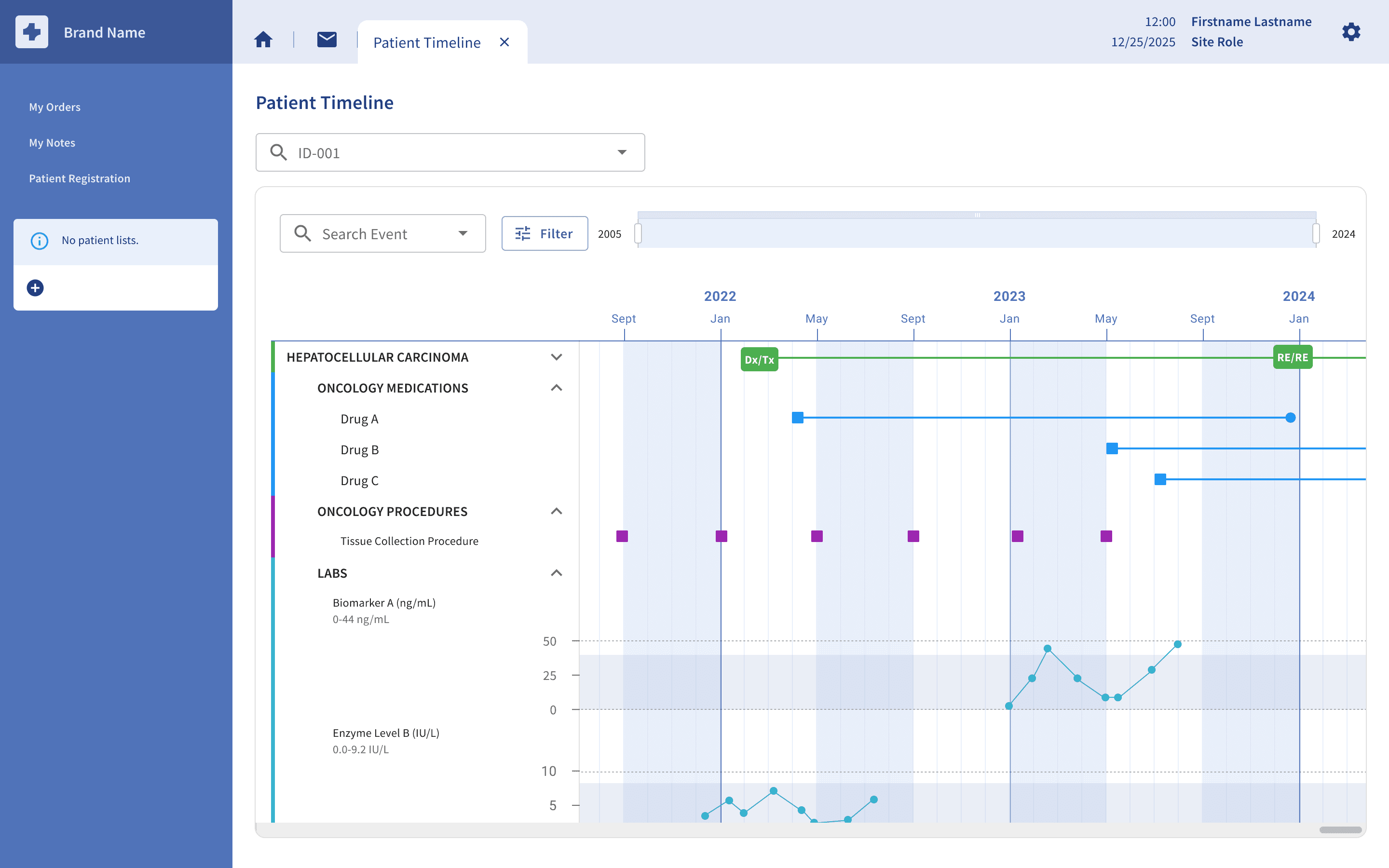Open the Home icon

click(263, 40)
